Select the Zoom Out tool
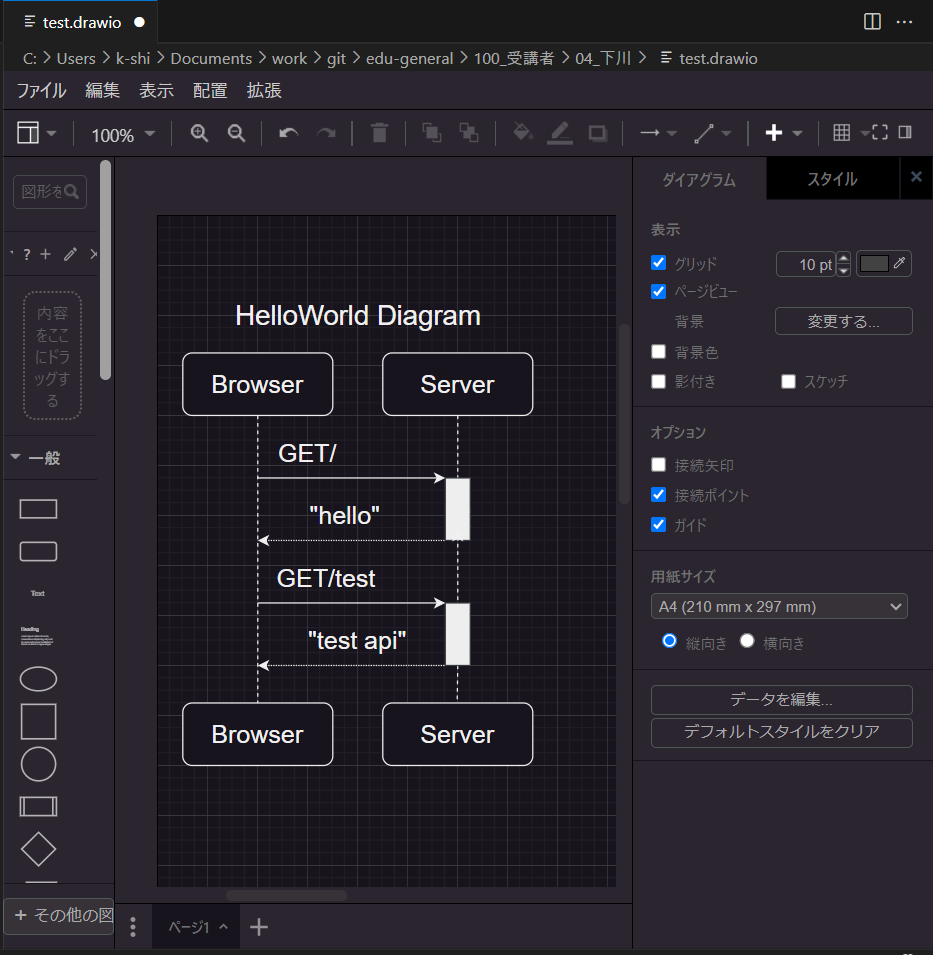The height and width of the screenshot is (955, 933). (x=236, y=132)
